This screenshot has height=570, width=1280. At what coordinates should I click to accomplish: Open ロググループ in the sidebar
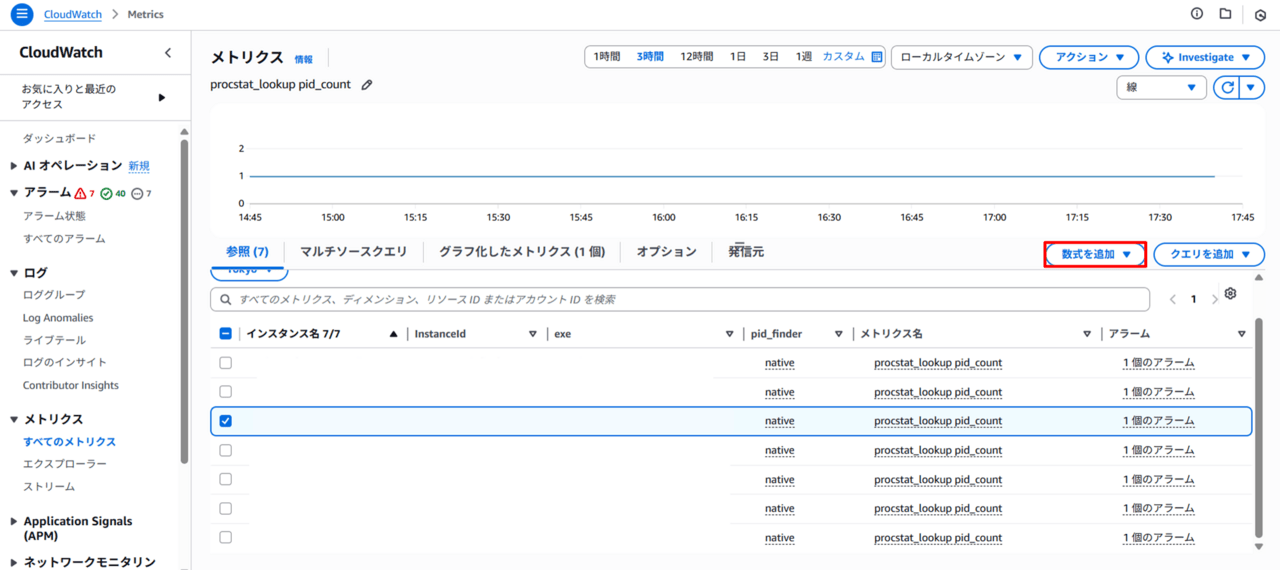click(54, 295)
